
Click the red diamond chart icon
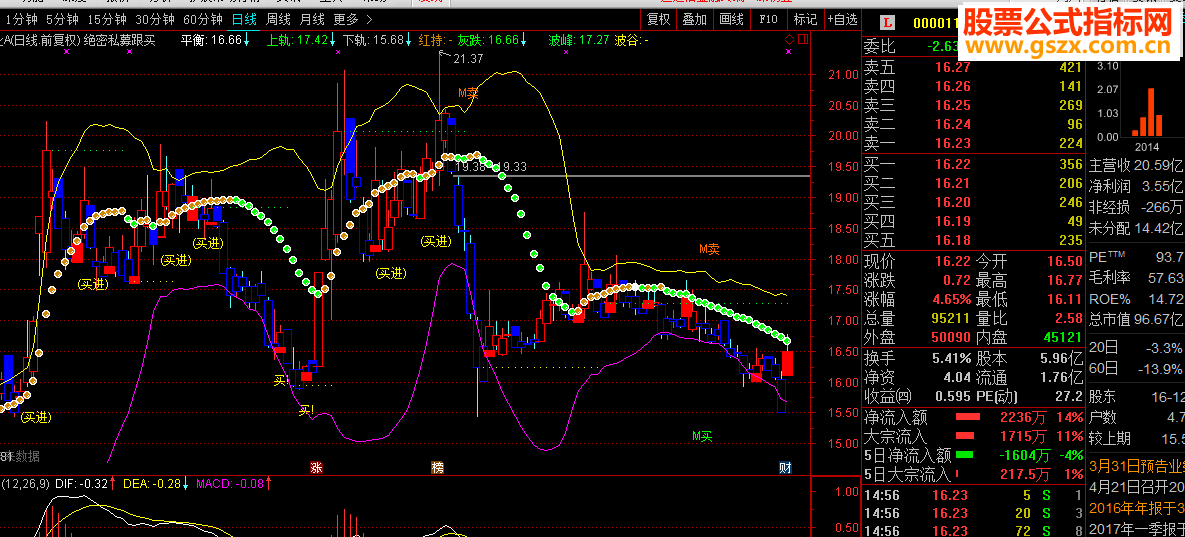[789, 39]
